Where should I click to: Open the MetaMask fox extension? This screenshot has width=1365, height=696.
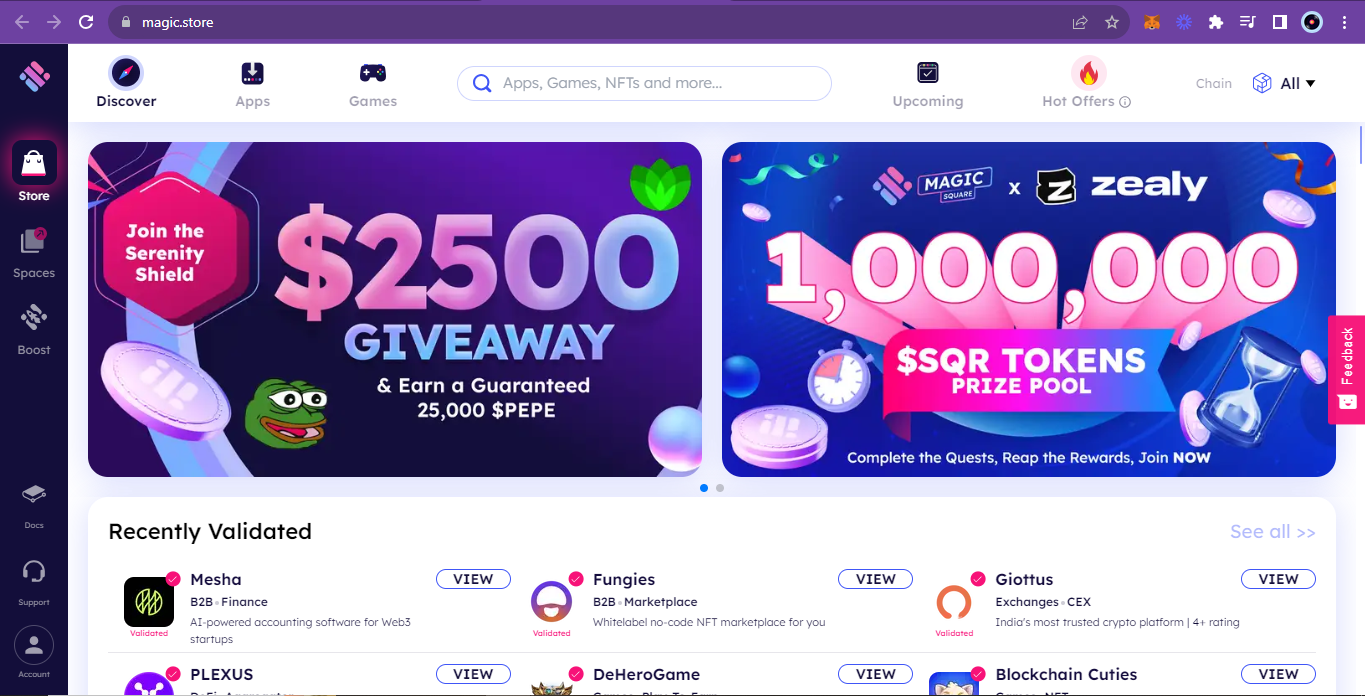[x=1152, y=22]
